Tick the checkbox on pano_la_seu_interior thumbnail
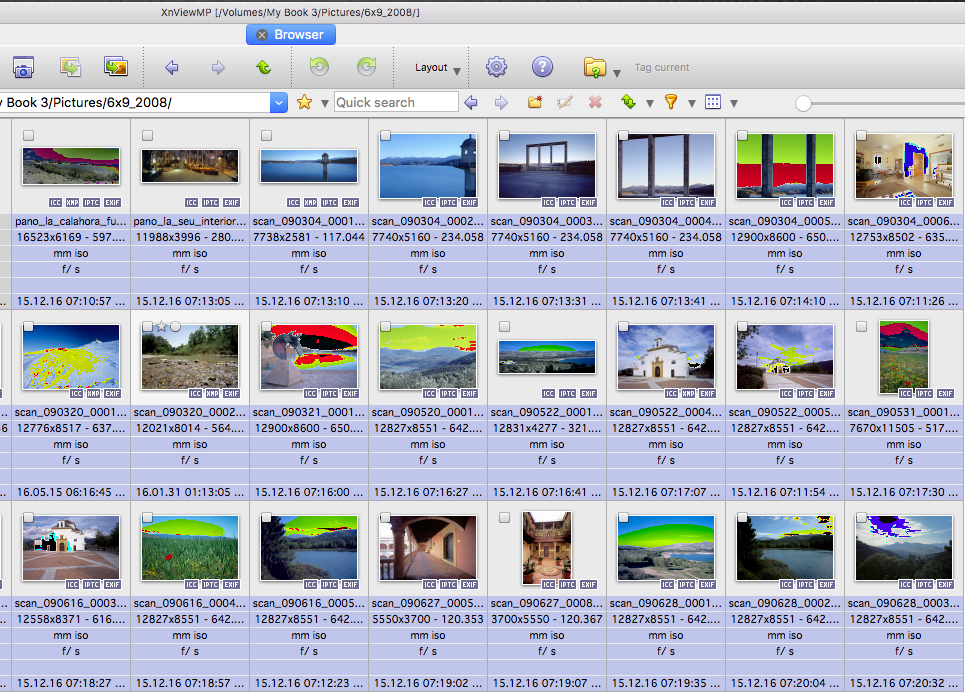 (x=147, y=135)
